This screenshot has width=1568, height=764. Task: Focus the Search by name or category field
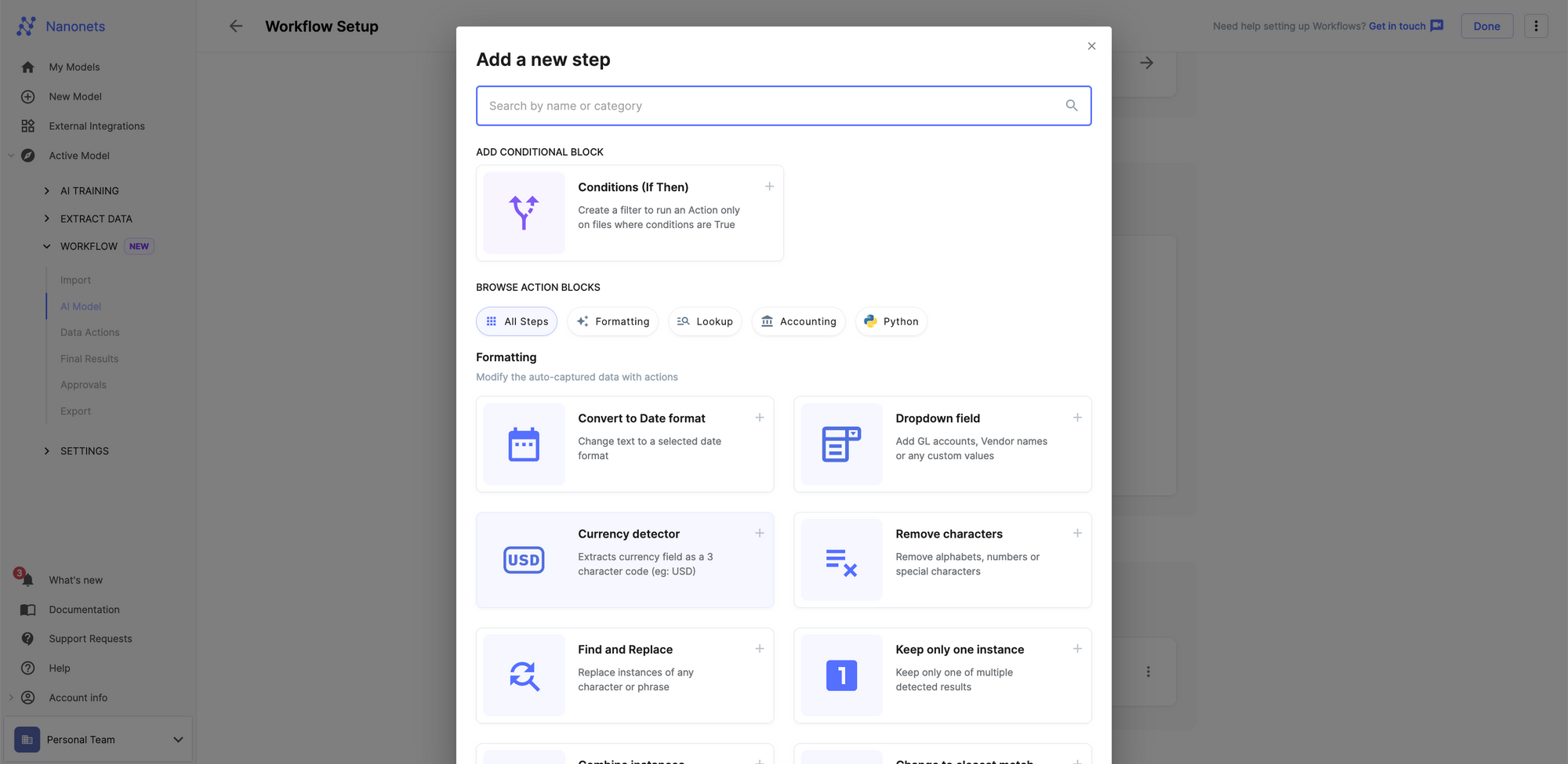click(783, 106)
